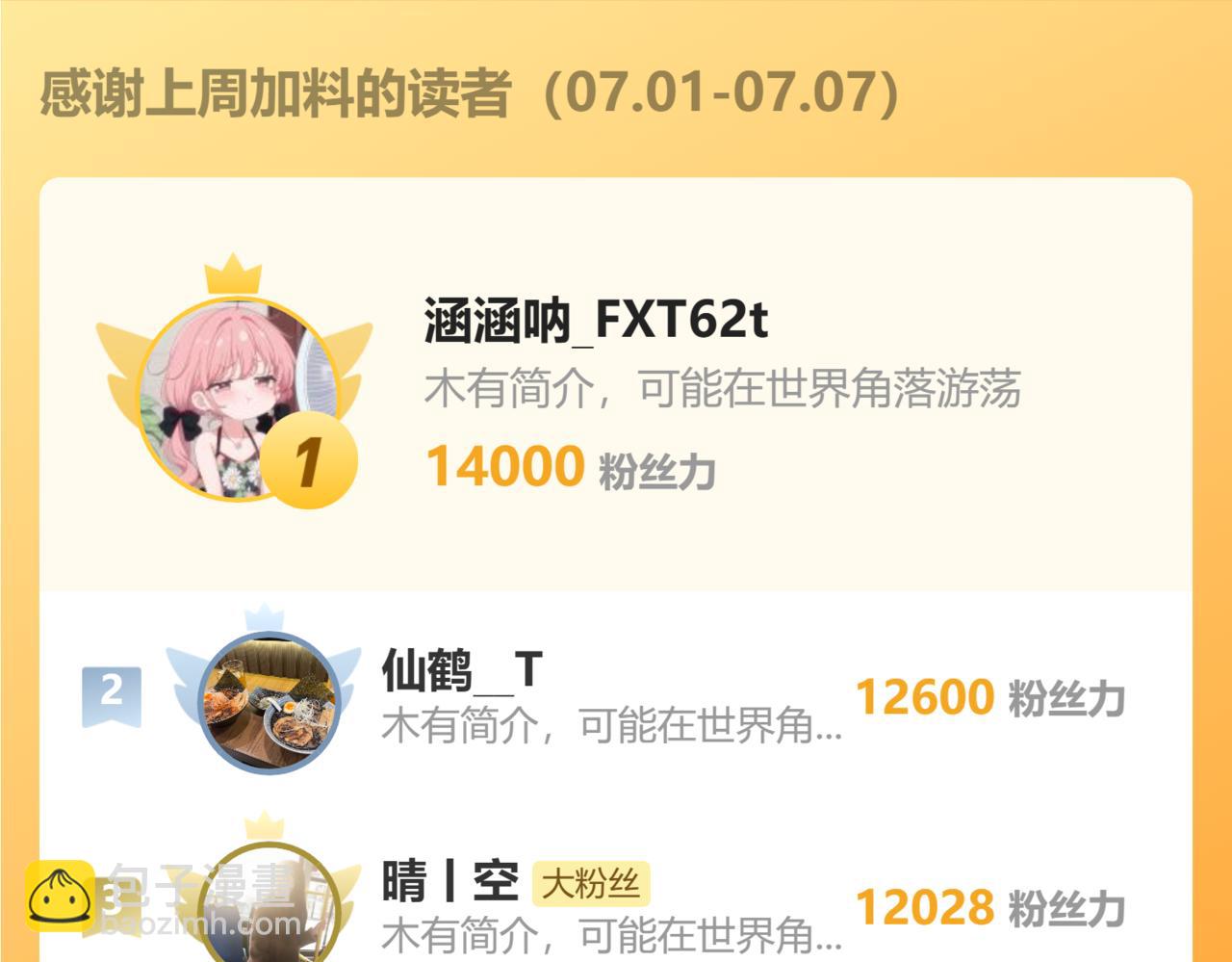Click the truncated bio under 仙鹤__T

pos(612,726)
